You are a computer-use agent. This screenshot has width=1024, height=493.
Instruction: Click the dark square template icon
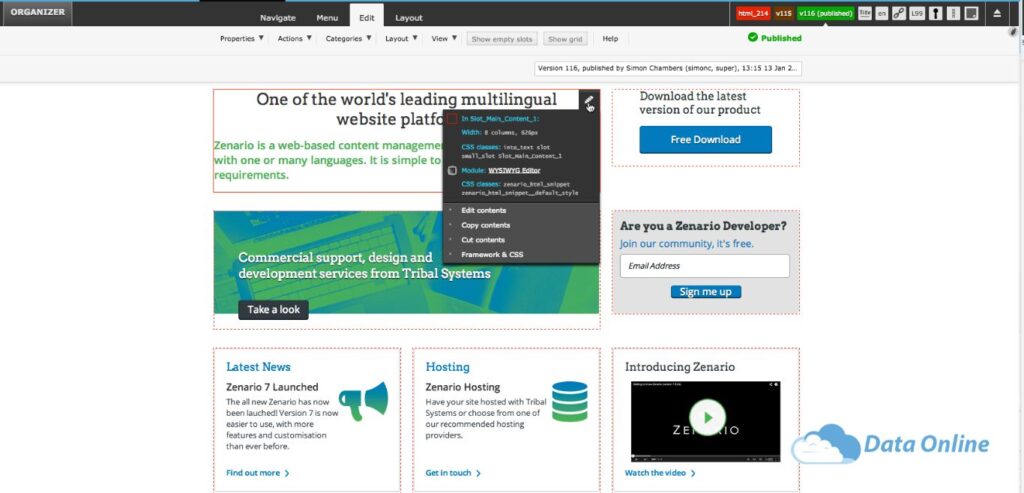coord(971,13)
